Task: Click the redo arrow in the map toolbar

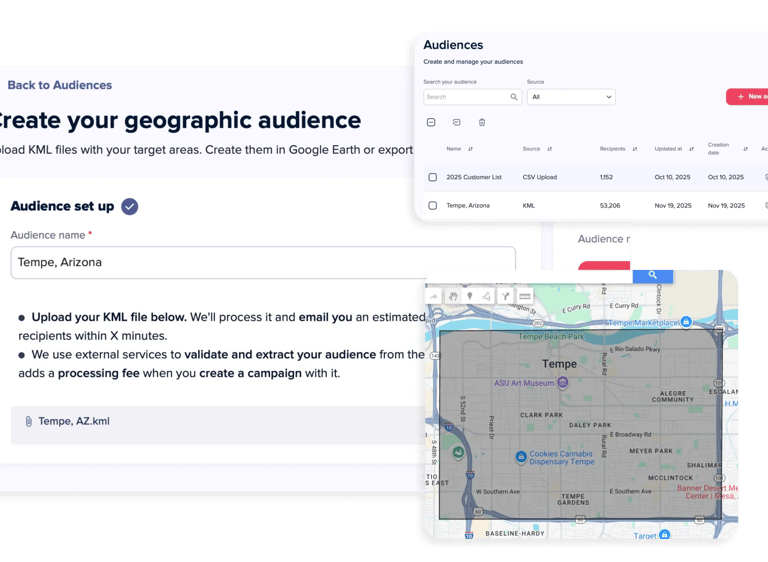Action: point(433,296)
